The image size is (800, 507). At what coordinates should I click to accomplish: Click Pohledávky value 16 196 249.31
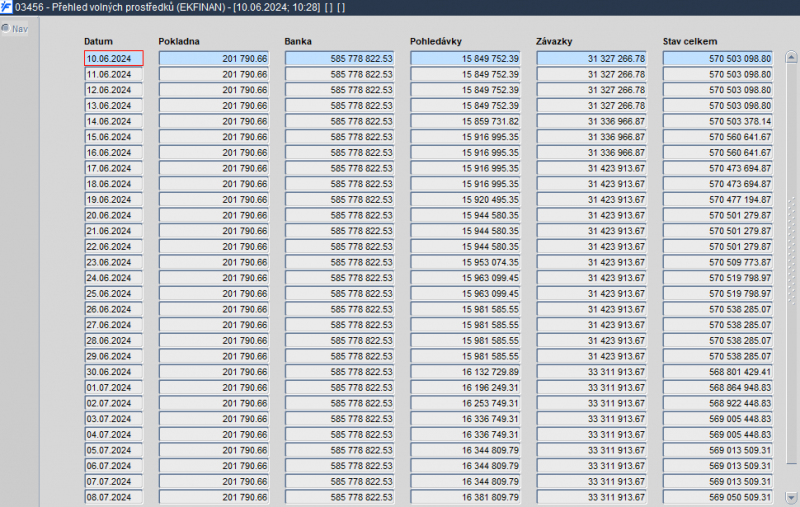(x=465, y=387)
